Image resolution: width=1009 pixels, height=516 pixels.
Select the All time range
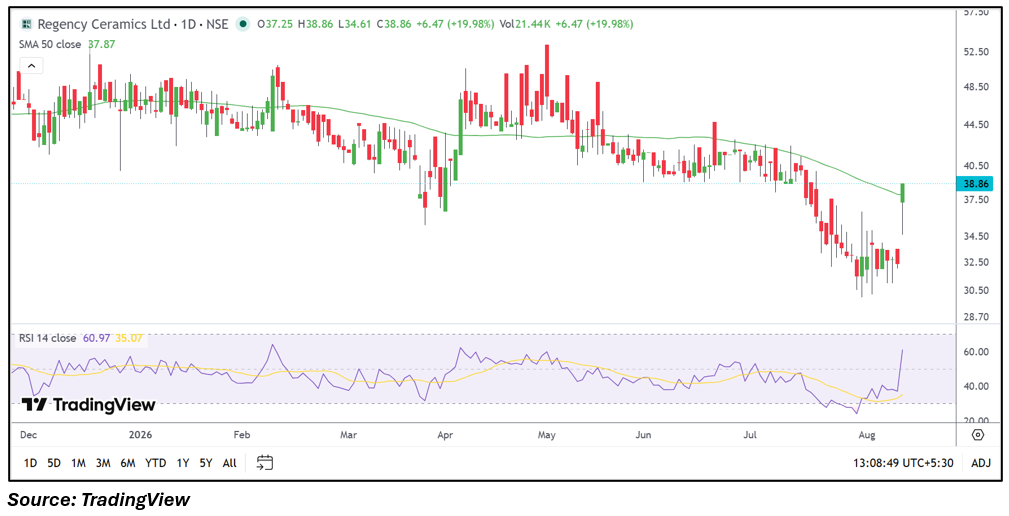click(x=229, y=463)
